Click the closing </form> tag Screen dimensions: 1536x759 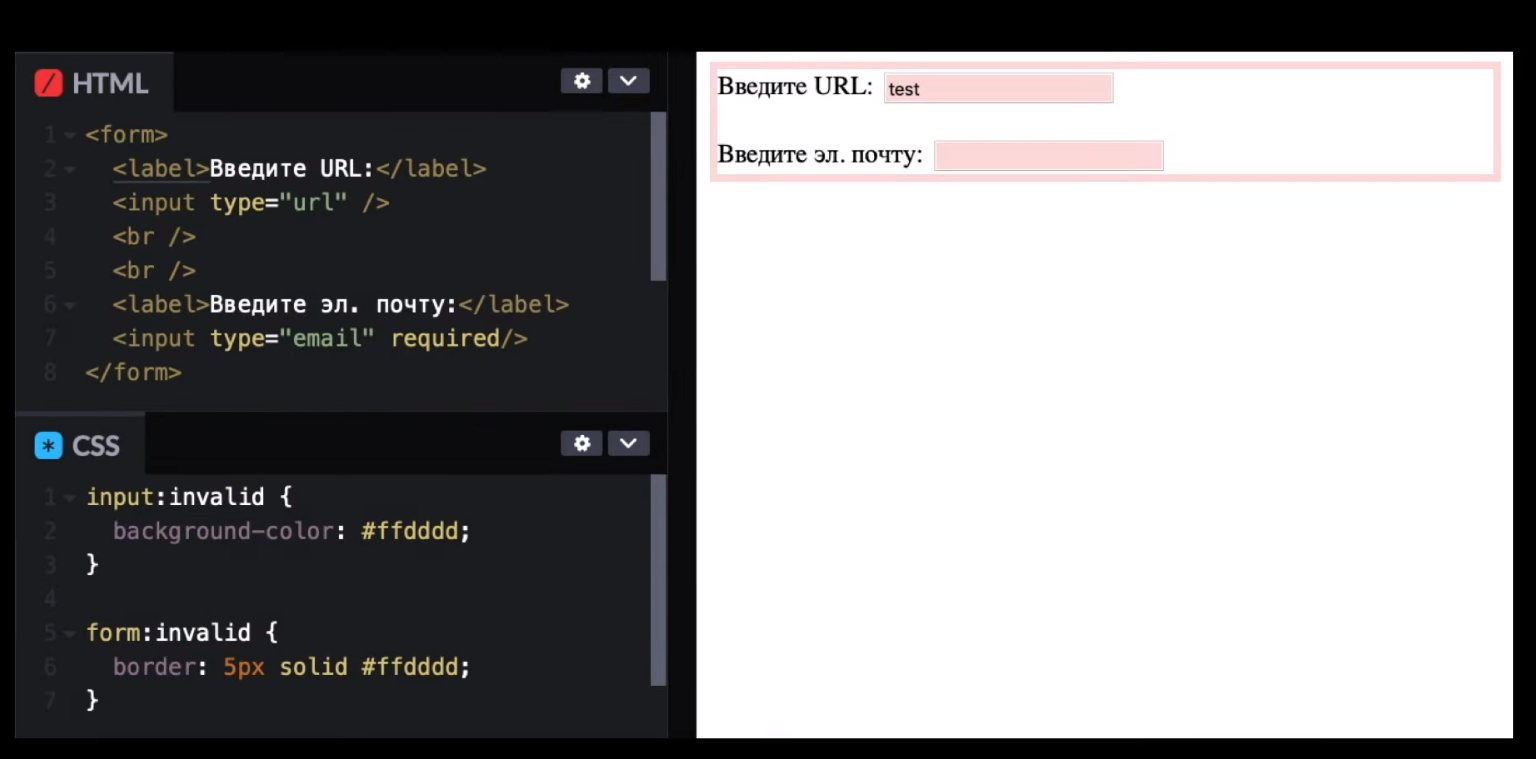pos(134,372)
